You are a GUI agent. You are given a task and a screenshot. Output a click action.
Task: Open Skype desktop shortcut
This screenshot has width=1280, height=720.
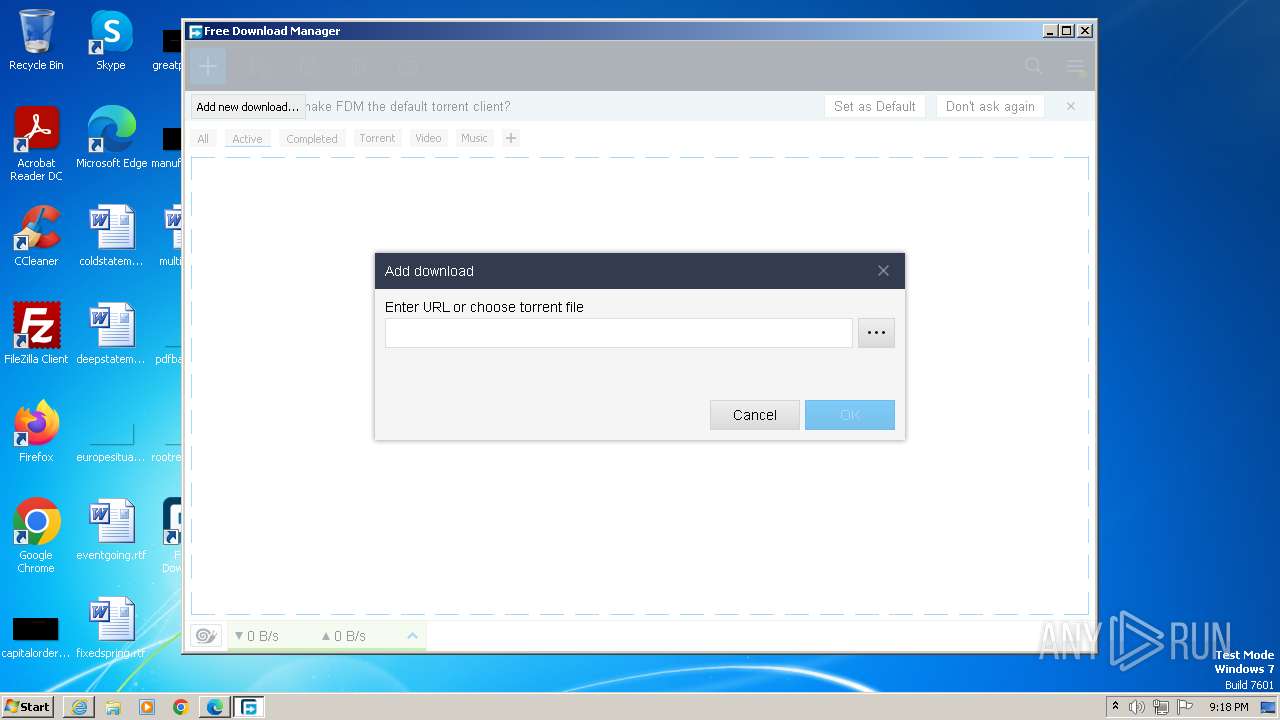tap(111, 41)
